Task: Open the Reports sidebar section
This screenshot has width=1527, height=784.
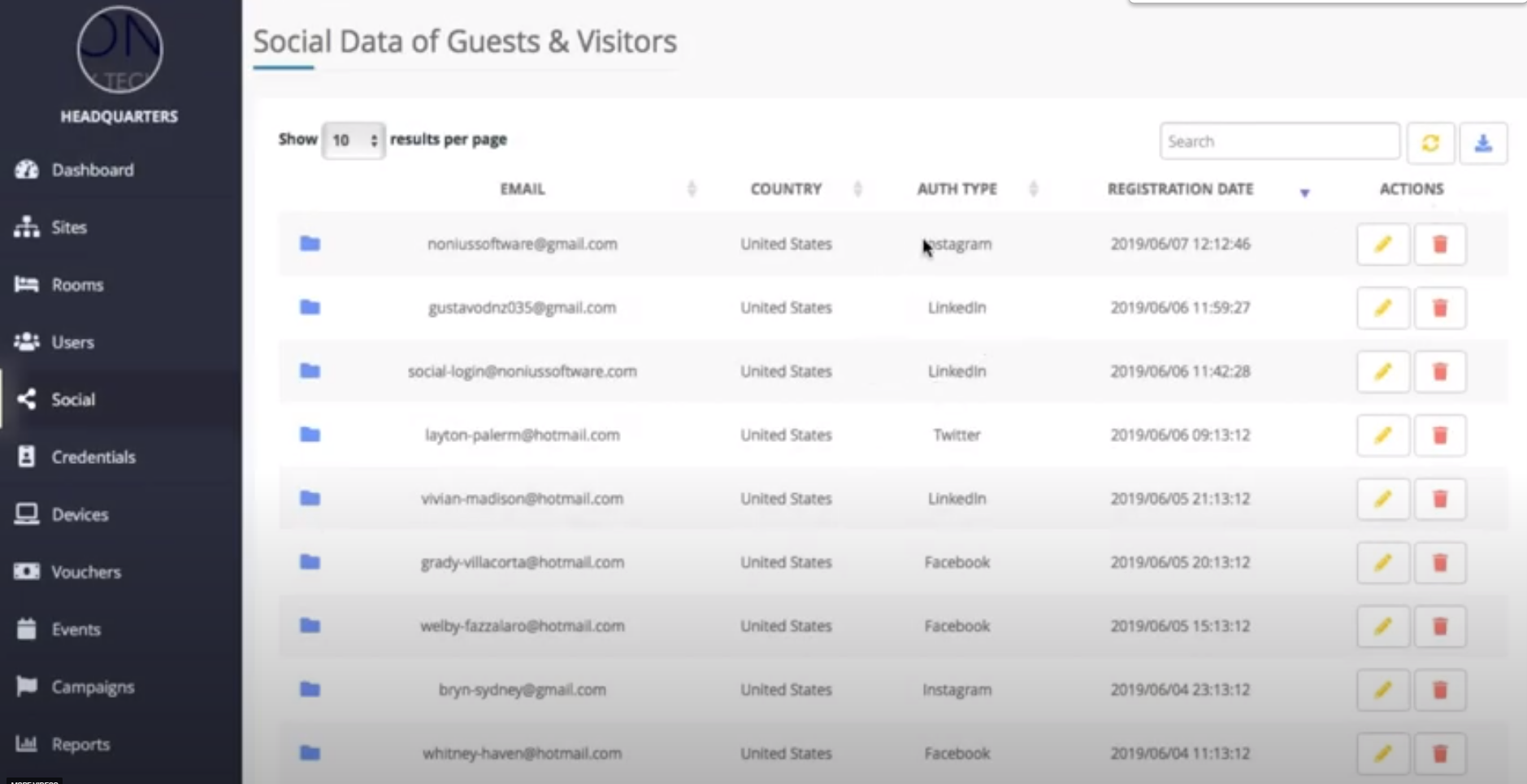Action: [80, 744]
